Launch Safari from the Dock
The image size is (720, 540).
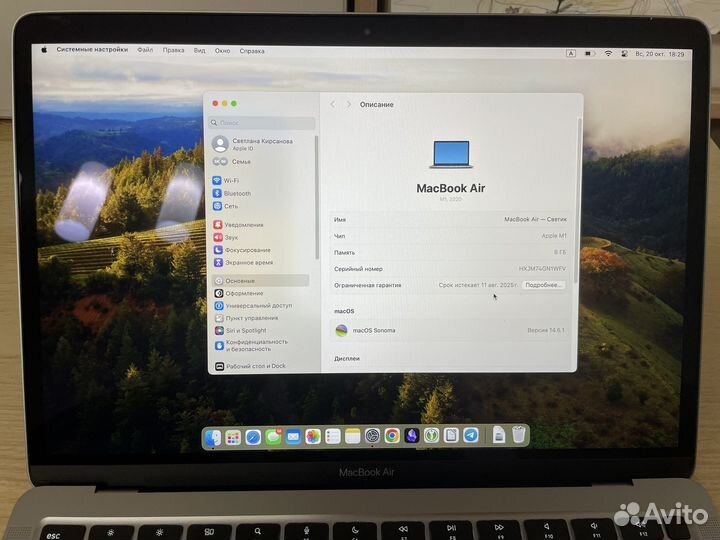coord(253,437)
